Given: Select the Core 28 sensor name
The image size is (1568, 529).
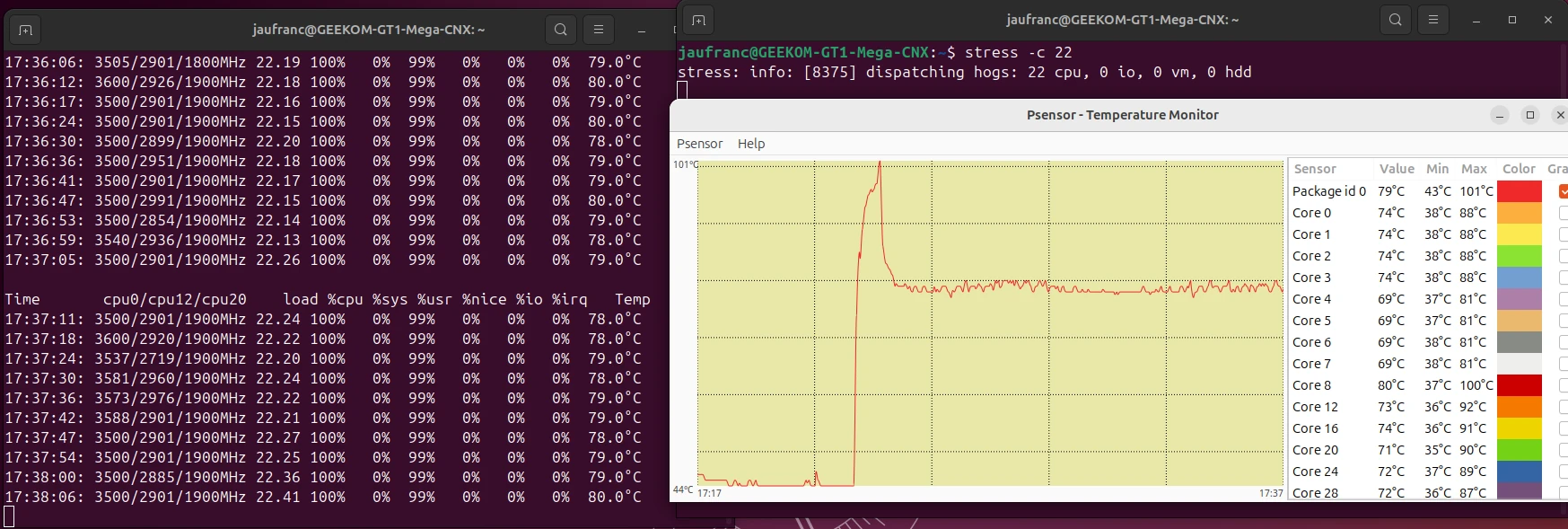Looking at the screenshot, I should coord(1315,493).
